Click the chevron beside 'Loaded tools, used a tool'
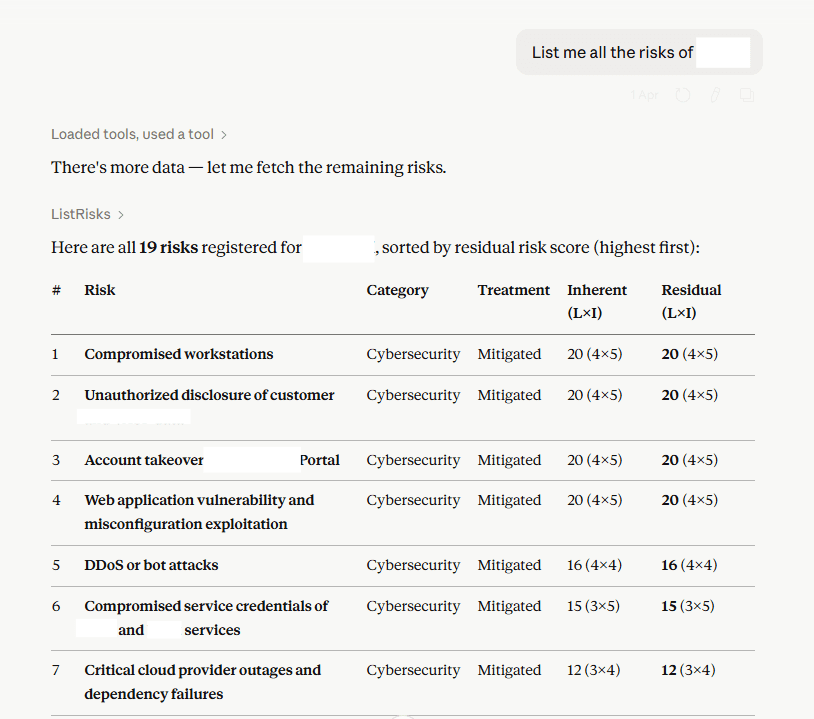The height and width of the screenshot is (719, 814). [x=224, y=135]
